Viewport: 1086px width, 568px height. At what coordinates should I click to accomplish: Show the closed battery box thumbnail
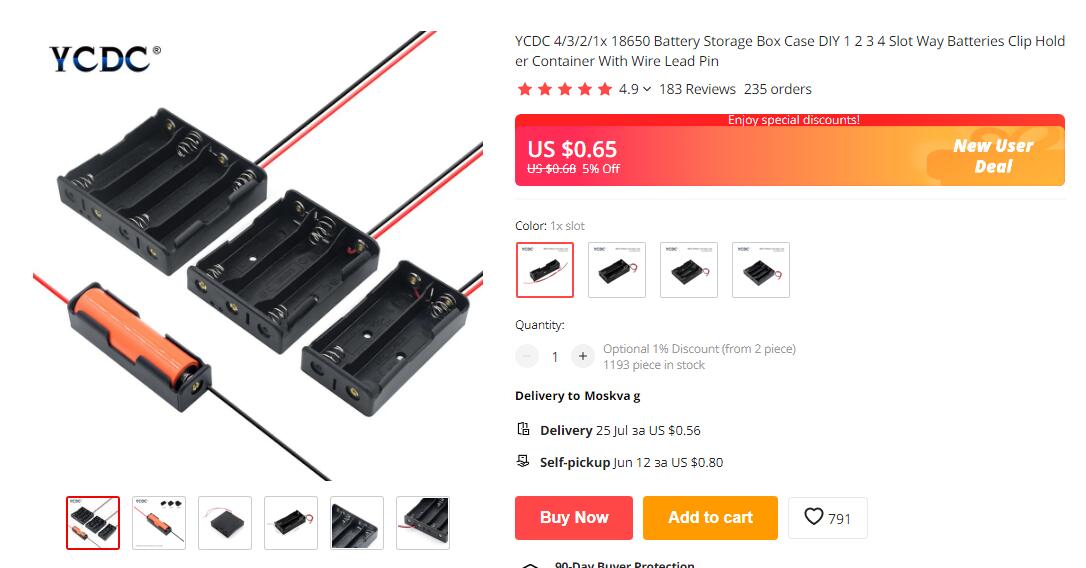coord(225,523)
